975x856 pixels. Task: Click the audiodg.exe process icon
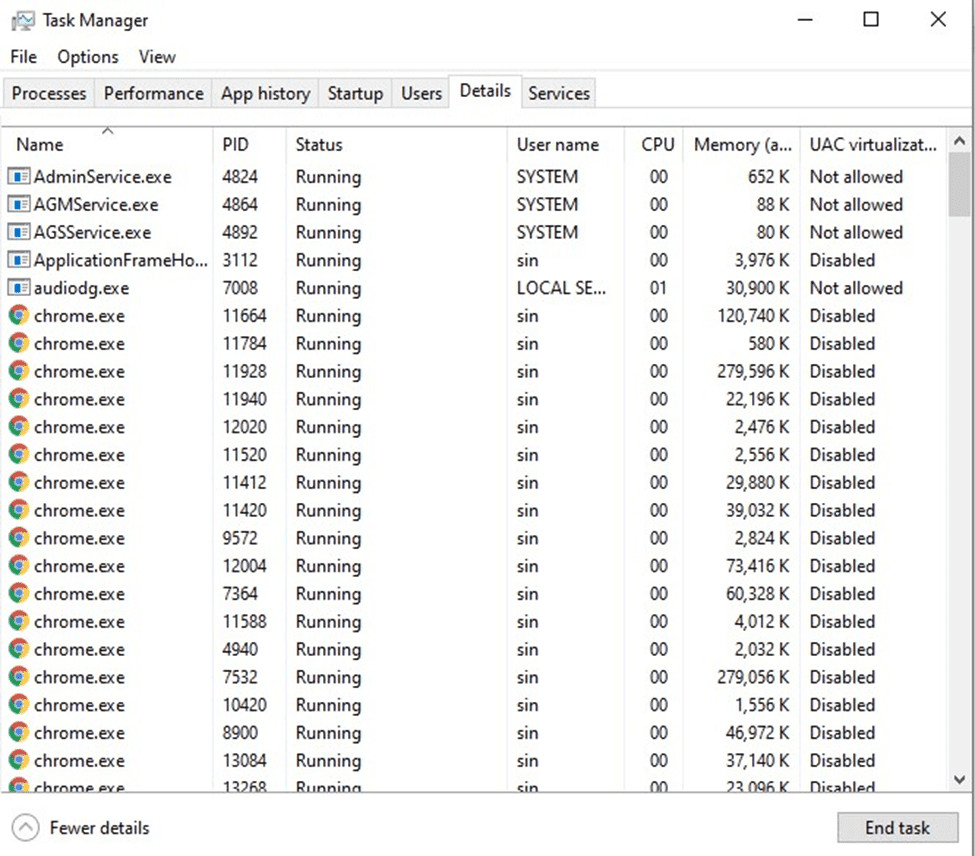coord(19,288)
